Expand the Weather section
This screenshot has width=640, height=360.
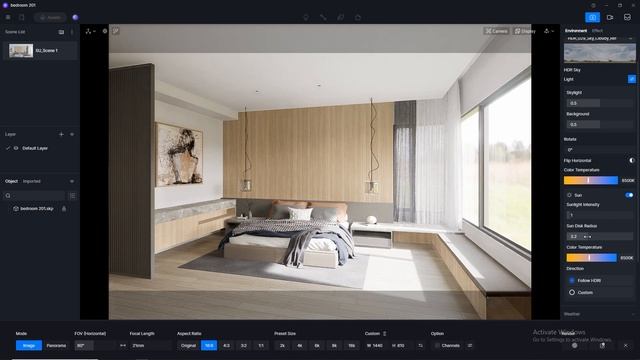(x=600, y=314)
